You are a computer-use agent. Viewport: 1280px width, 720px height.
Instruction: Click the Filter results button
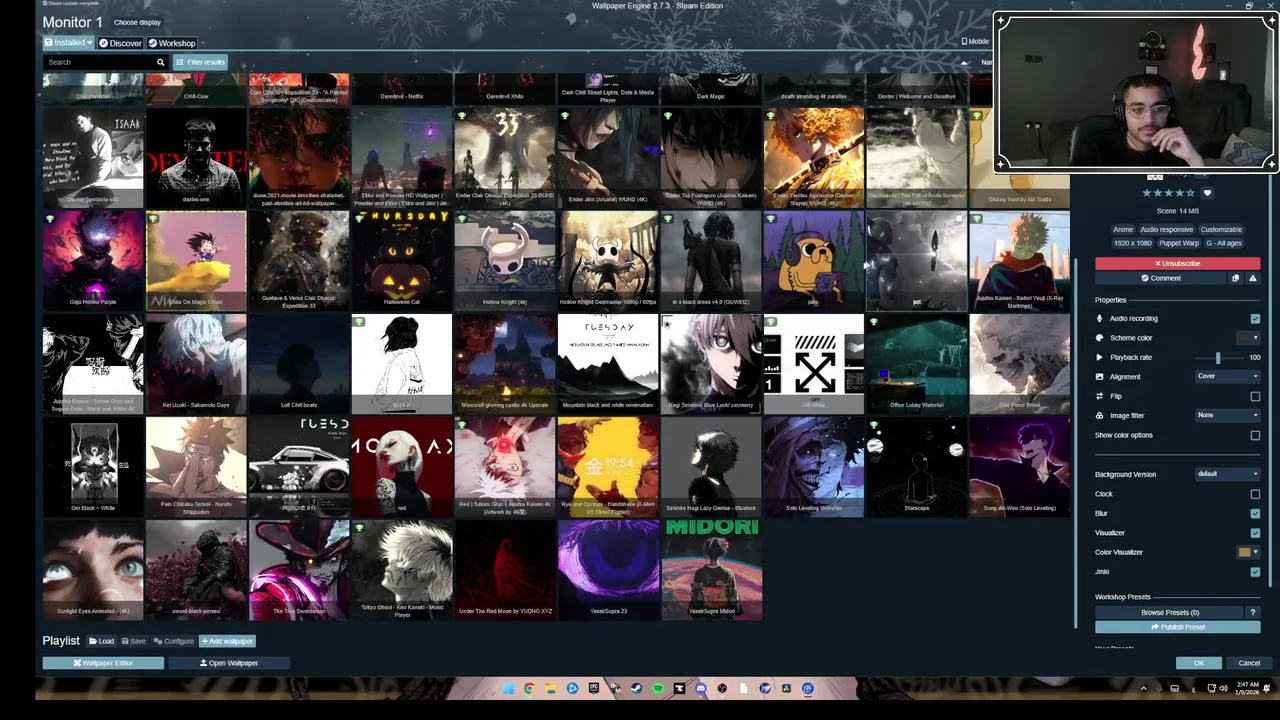(x=200, y=62)
